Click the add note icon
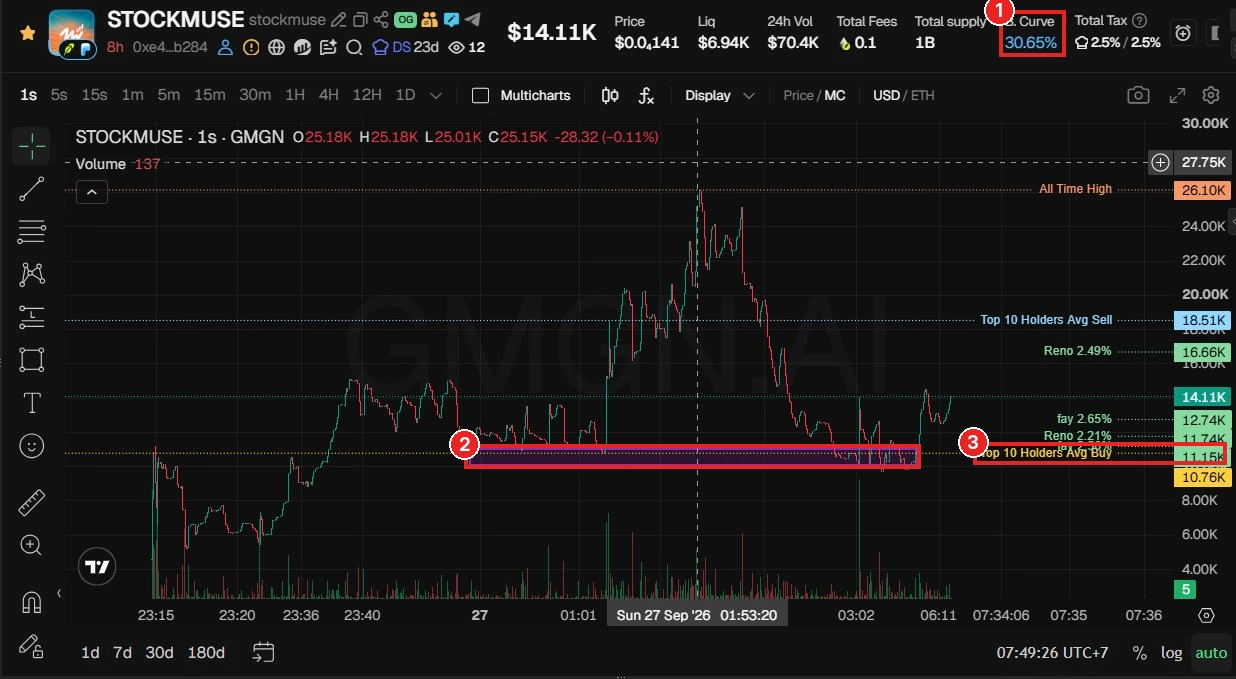Screen dimensions: 1236x679 [328, 47]
